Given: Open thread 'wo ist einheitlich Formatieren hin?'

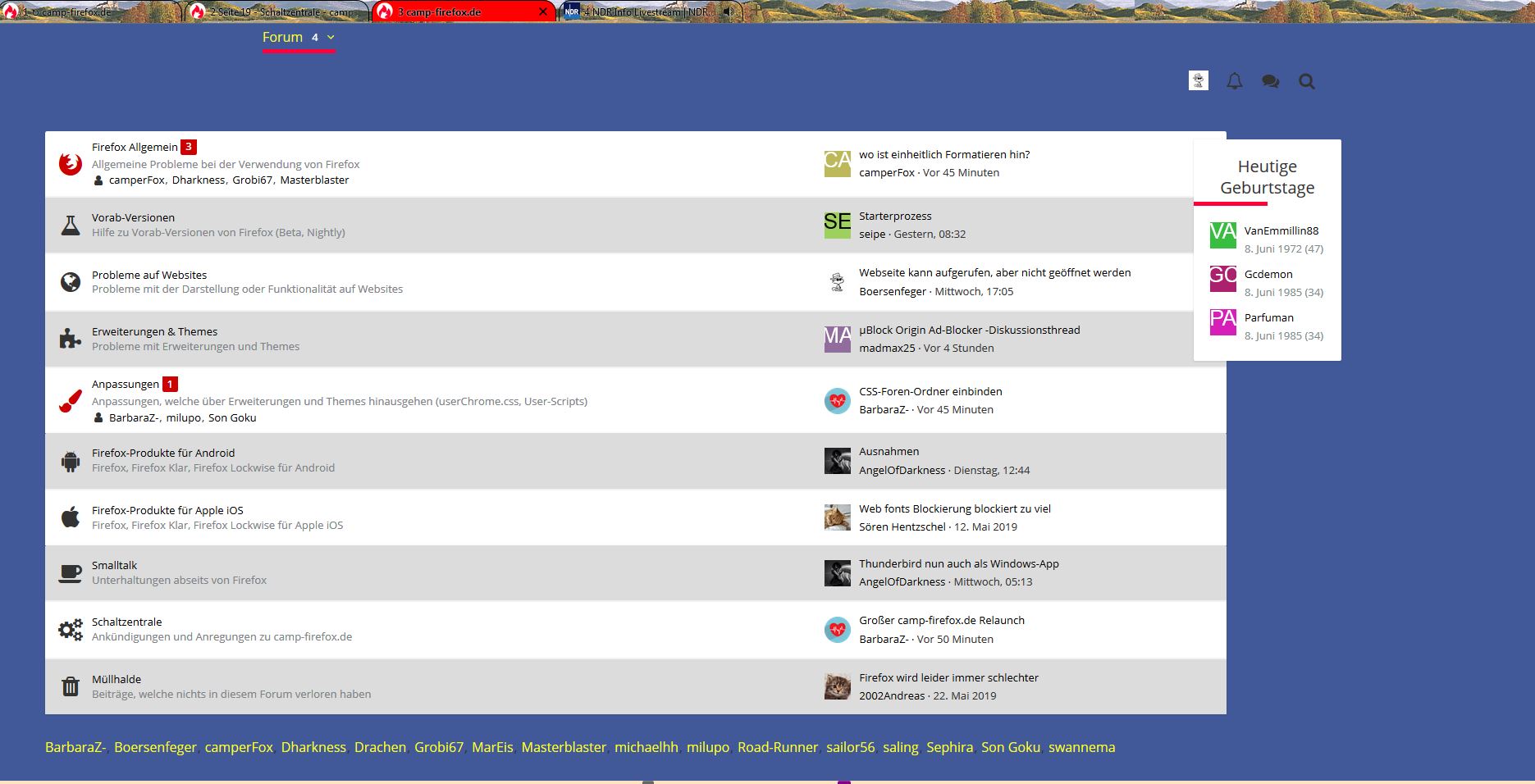Looking at the screenshot, I should [x=944, y=154].
